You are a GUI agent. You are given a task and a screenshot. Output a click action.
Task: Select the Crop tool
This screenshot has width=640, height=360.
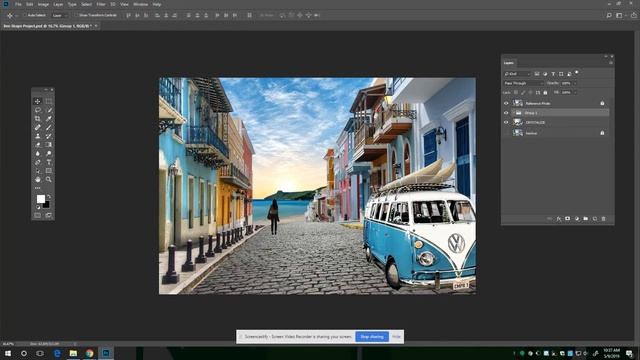(x=38, y=119)
